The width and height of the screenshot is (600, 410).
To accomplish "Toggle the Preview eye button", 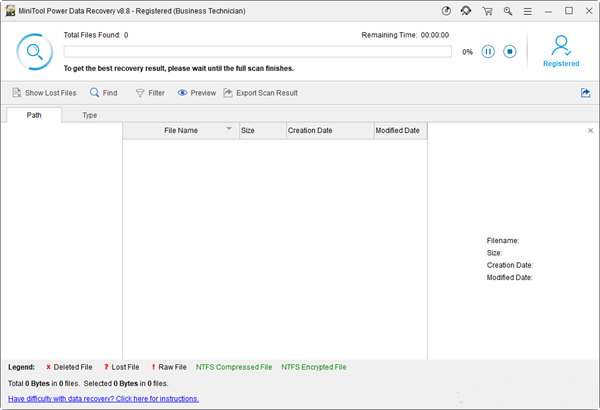I will click(x=196, y=93).
